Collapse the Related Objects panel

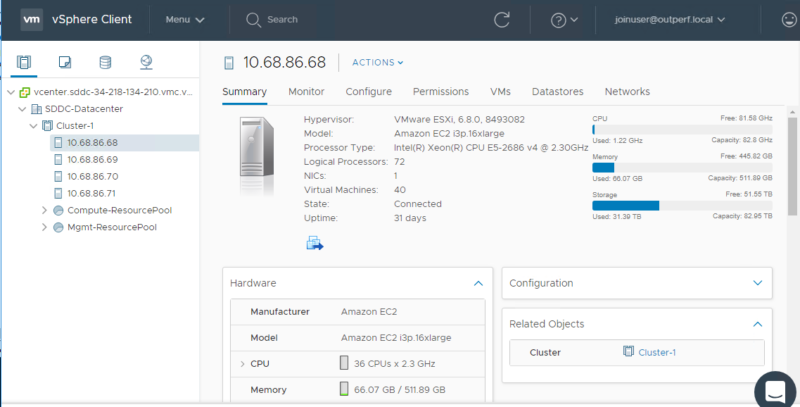[758, 324]
